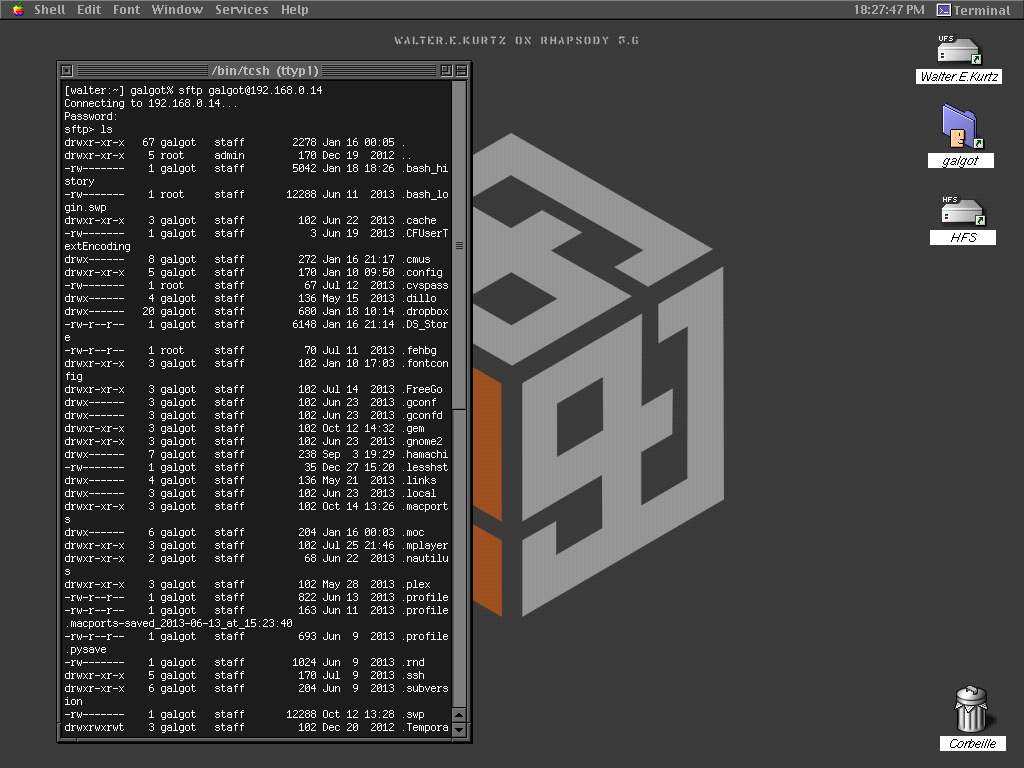Open the Shell menu
The image size is (1024, 768).
click(49, 9)
